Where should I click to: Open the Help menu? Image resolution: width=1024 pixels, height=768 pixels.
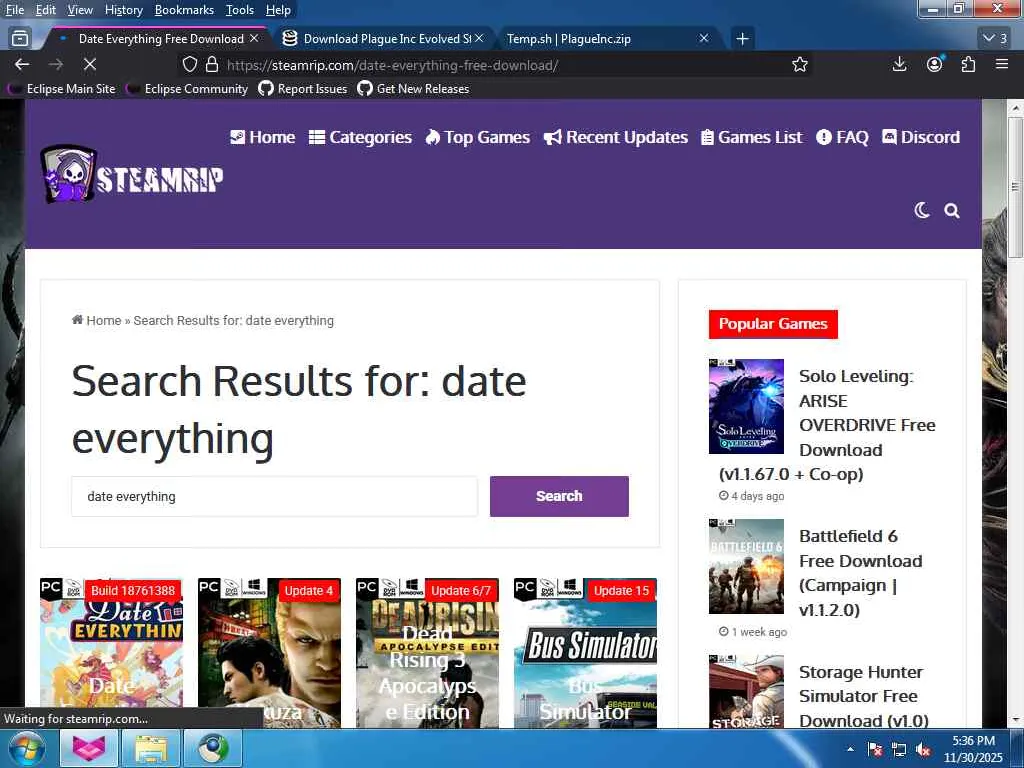click(x=278, y=10)
